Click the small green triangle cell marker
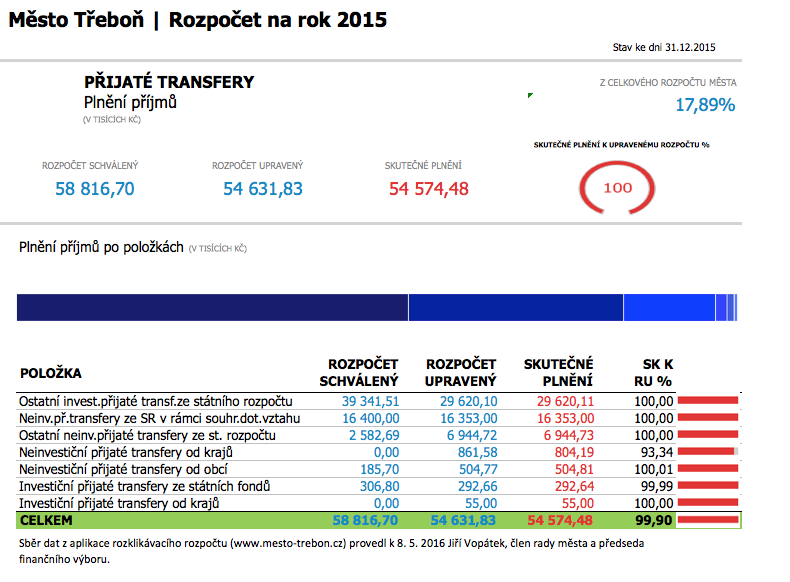 530,95
